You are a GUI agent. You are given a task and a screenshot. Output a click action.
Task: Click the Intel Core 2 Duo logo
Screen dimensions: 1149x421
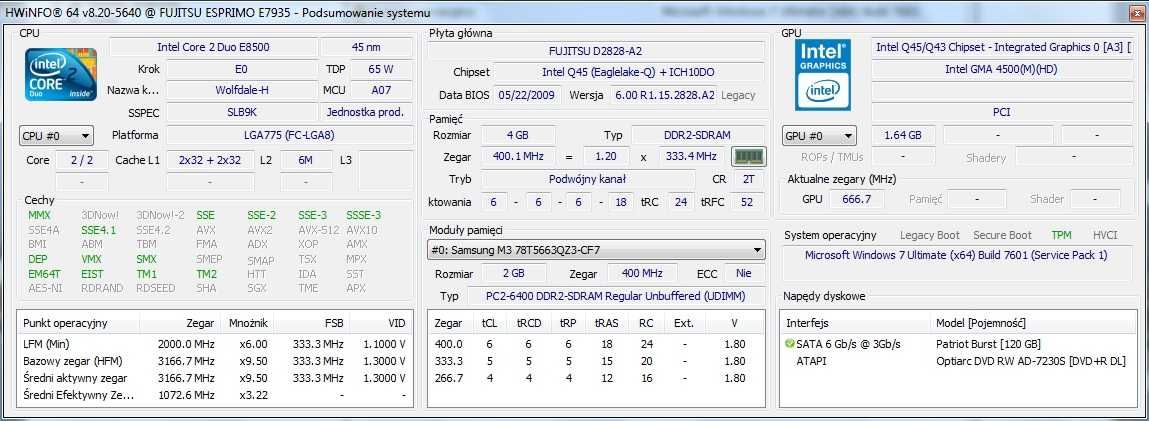click(61, 74)
